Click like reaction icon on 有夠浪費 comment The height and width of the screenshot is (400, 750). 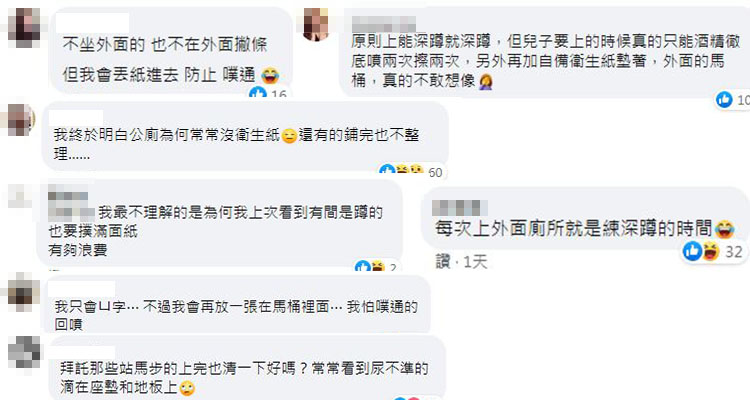pyautogui.click(x=362, y=266)
